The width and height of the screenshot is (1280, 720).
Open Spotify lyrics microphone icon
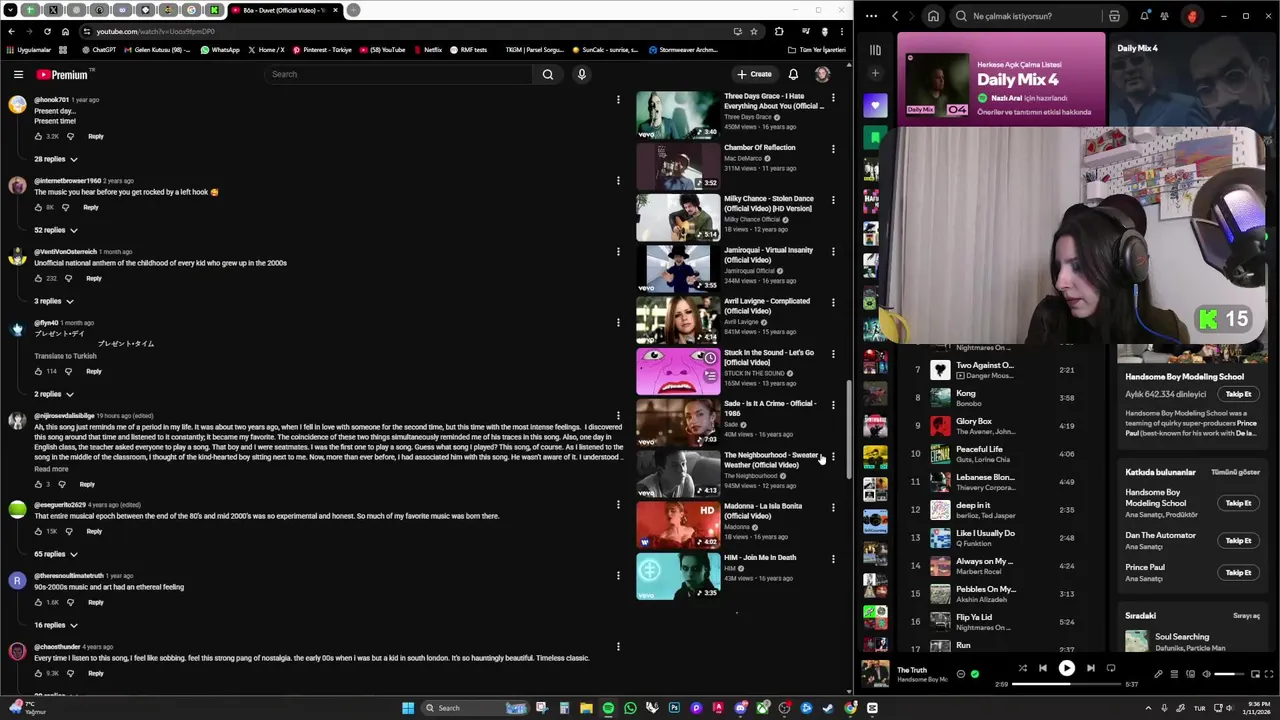point(1158,674)
